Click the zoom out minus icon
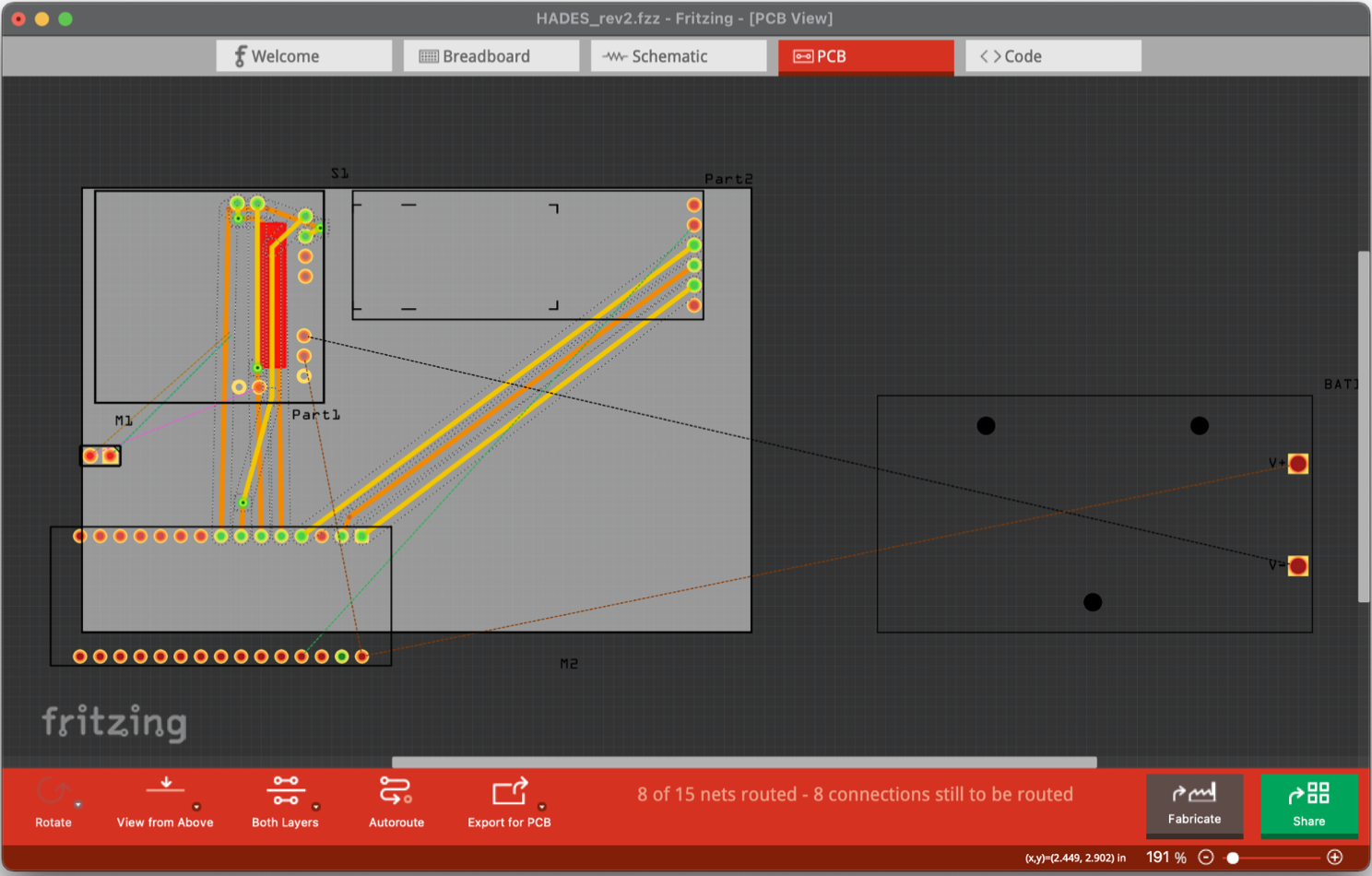 click(1205, 858)
